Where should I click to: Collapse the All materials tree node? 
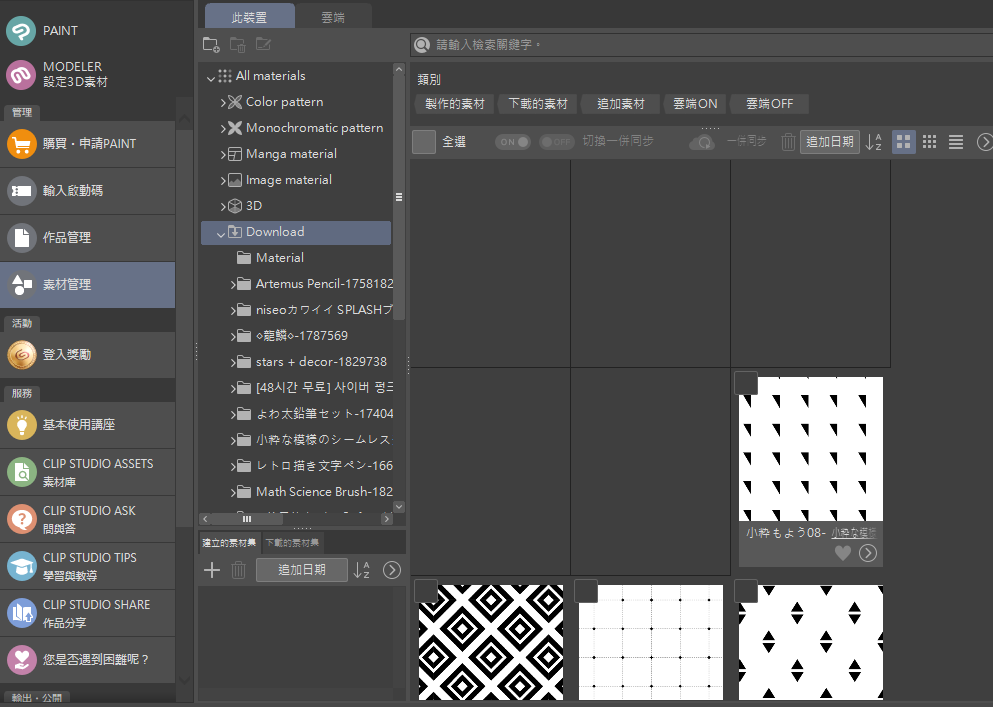click(x=211, y=77)
